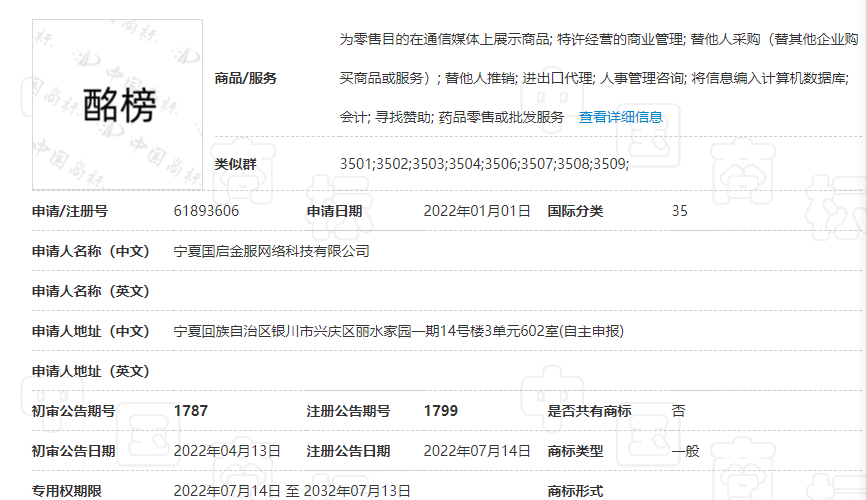Click the 是否共有商标 value 否
The width and height of the screenshot is (867, 500).
tap(679, 411)
